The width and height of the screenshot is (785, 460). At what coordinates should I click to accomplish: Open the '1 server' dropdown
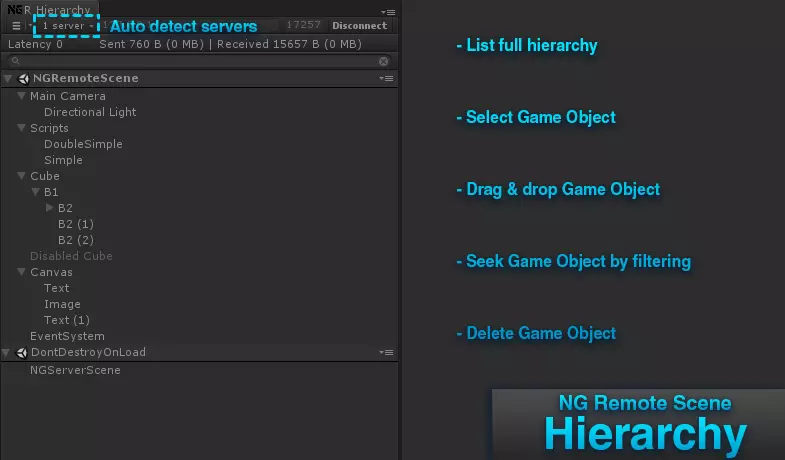point(68,26)
